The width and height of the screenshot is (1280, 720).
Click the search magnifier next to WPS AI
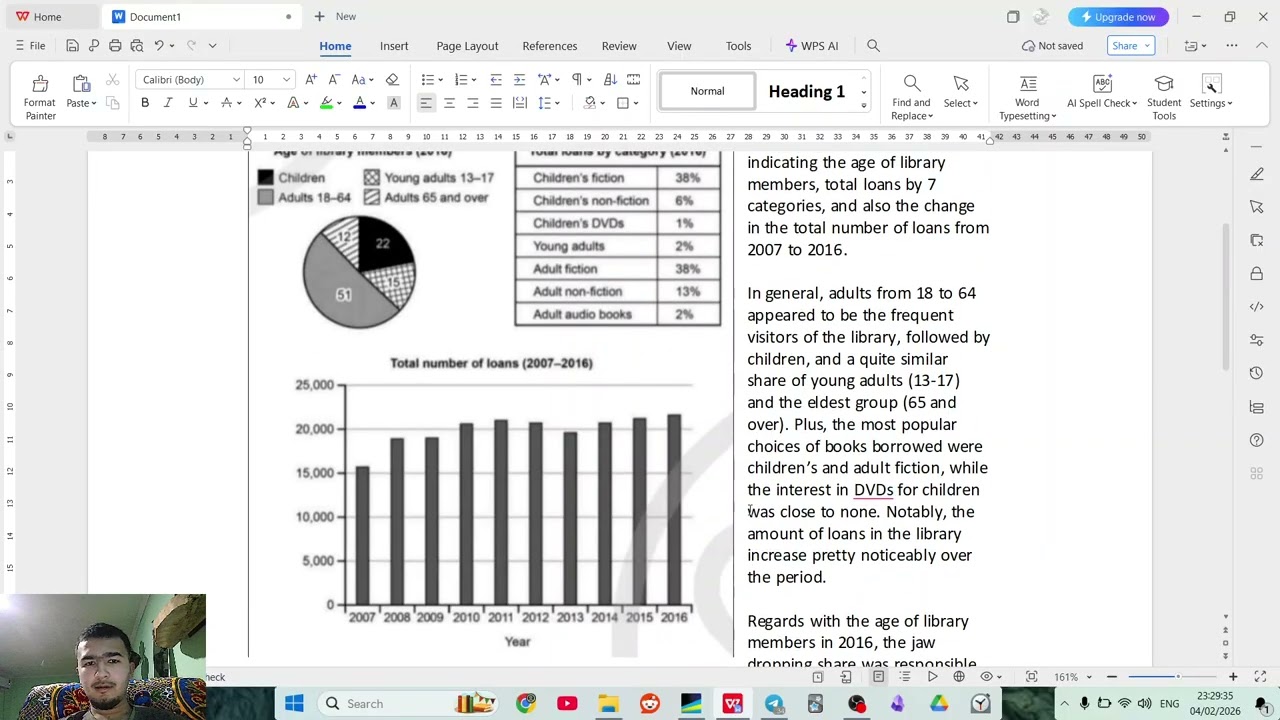tap(873, 46)
